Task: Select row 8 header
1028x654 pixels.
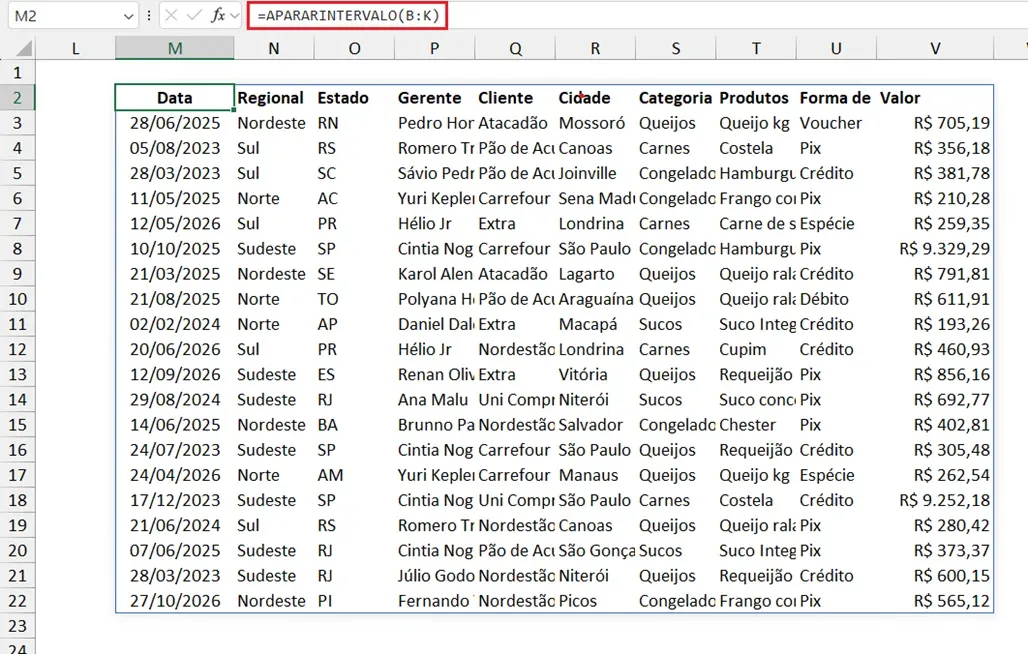Action: point(18,249)
